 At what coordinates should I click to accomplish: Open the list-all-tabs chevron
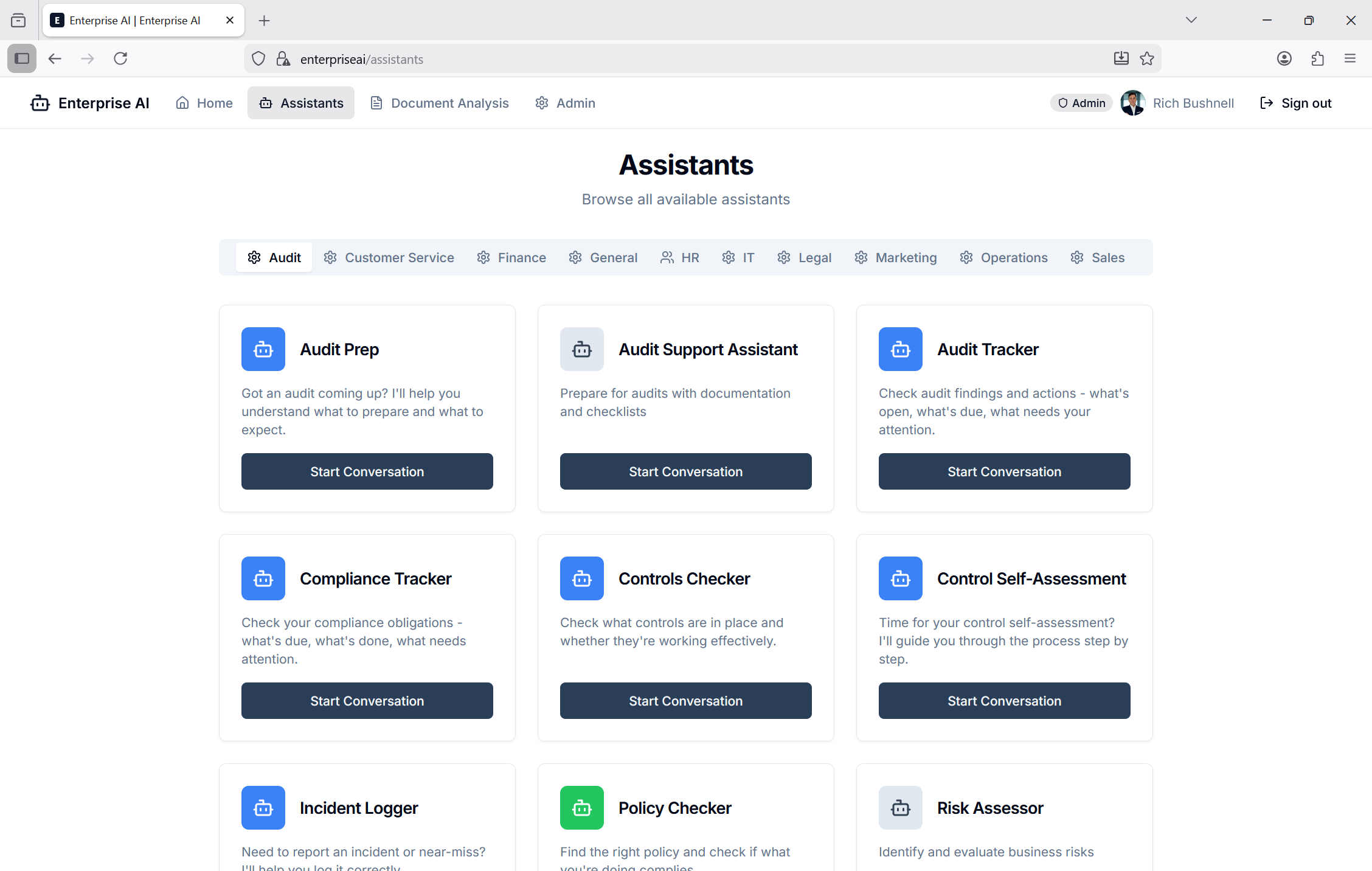[x=1191, y=19]
